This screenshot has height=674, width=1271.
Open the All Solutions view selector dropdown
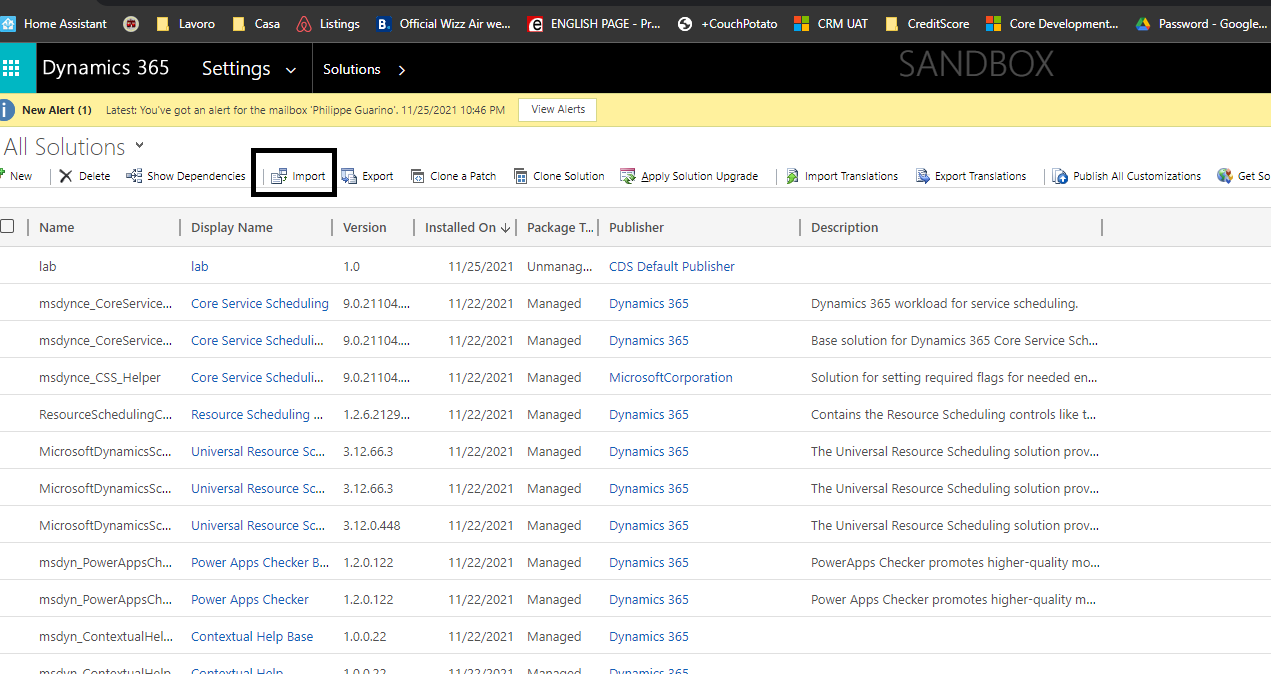(x=140, y=145)
